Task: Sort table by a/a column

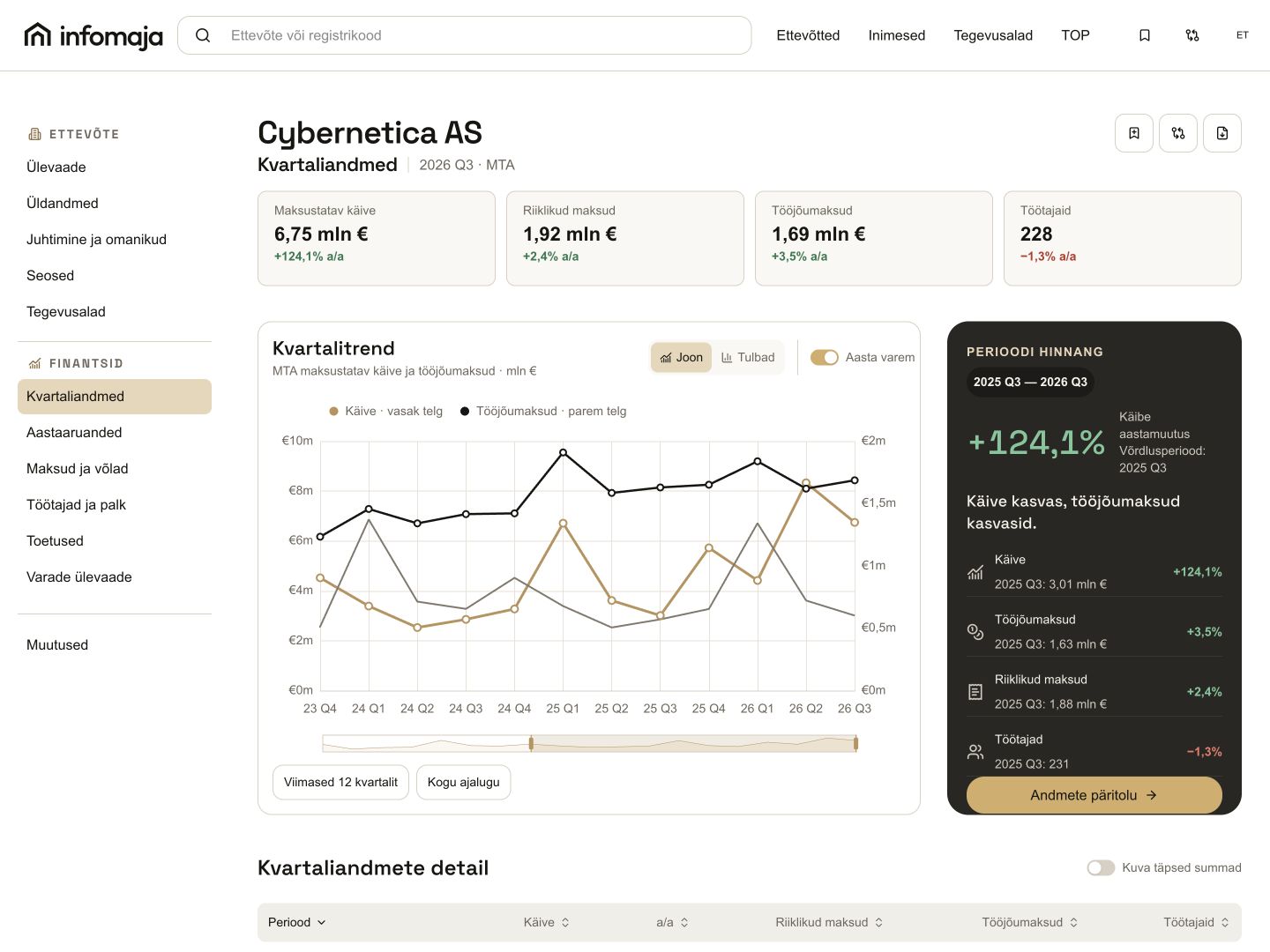Action: 673,922
